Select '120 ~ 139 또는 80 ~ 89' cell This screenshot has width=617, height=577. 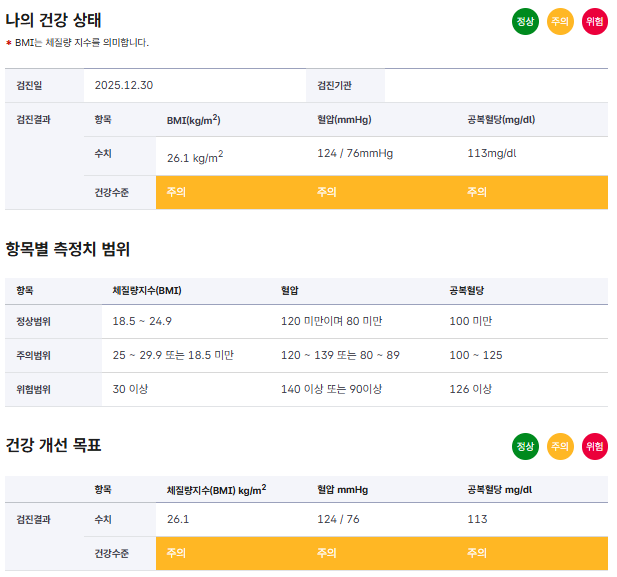(x=340, y=355)
